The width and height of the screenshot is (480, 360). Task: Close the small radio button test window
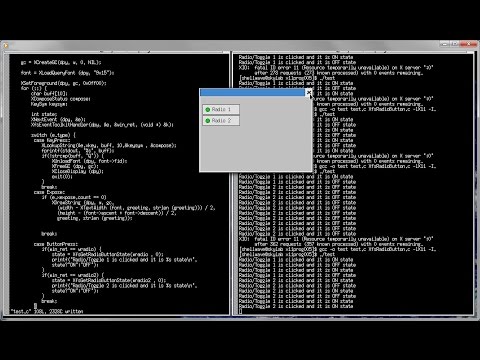pos(309,92)
